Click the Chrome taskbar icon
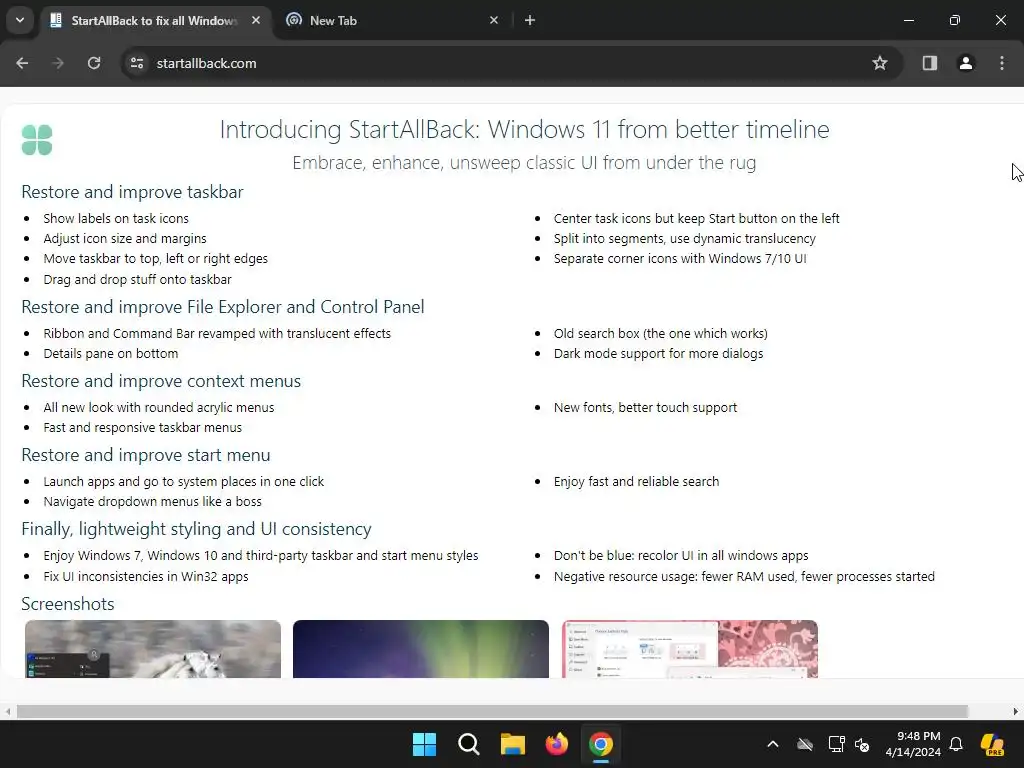Image resolution: width=1024 pixels, height=768 pixels. click(x=601, y=744)
